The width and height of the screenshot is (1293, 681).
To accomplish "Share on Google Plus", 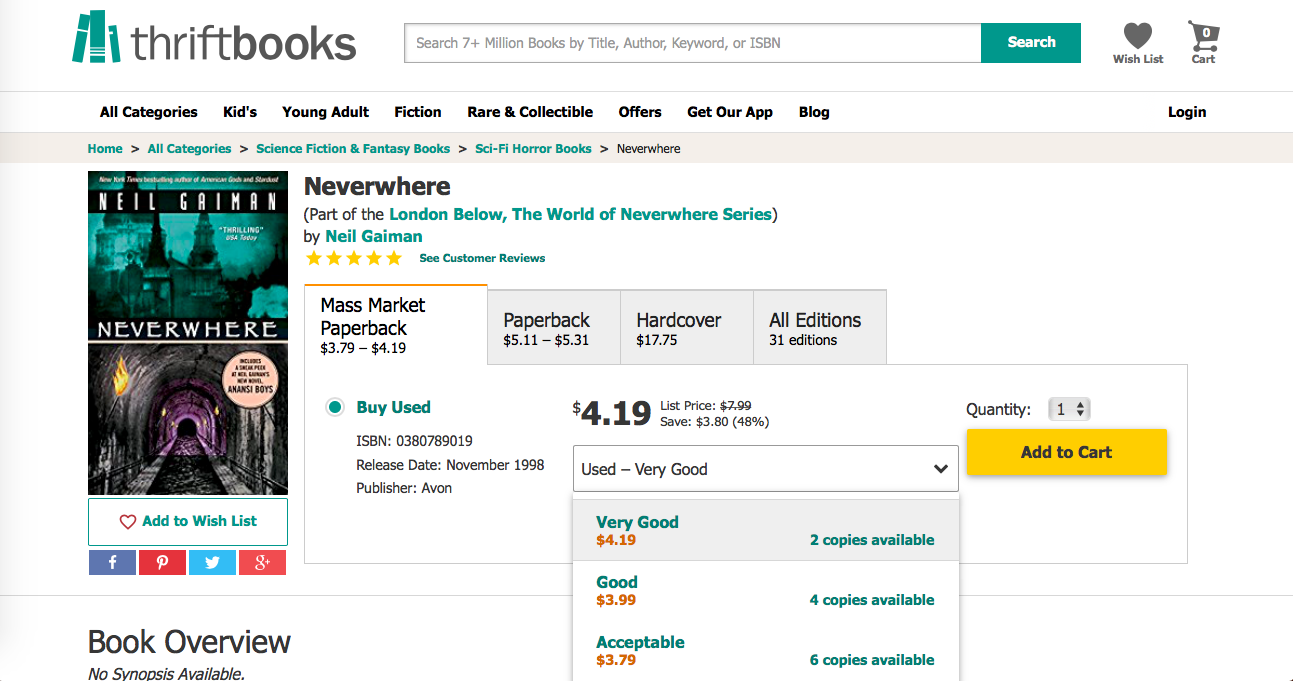I will pyautogui.click(x=262, y=563).
